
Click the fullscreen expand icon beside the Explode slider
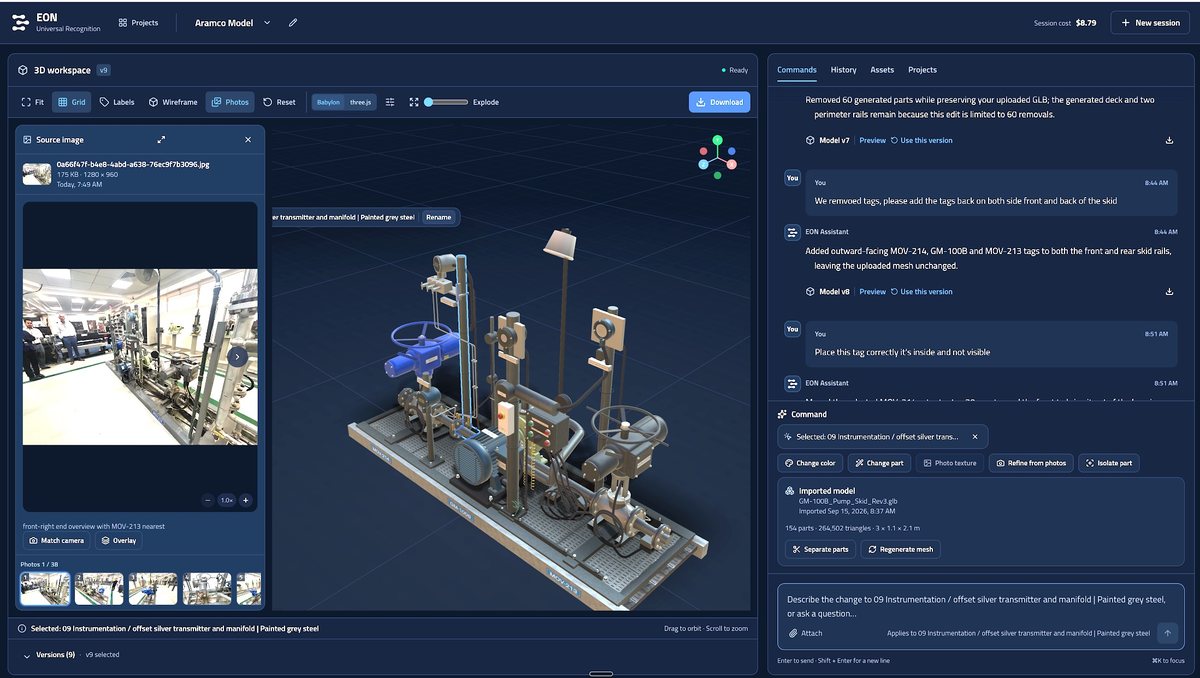414,102
